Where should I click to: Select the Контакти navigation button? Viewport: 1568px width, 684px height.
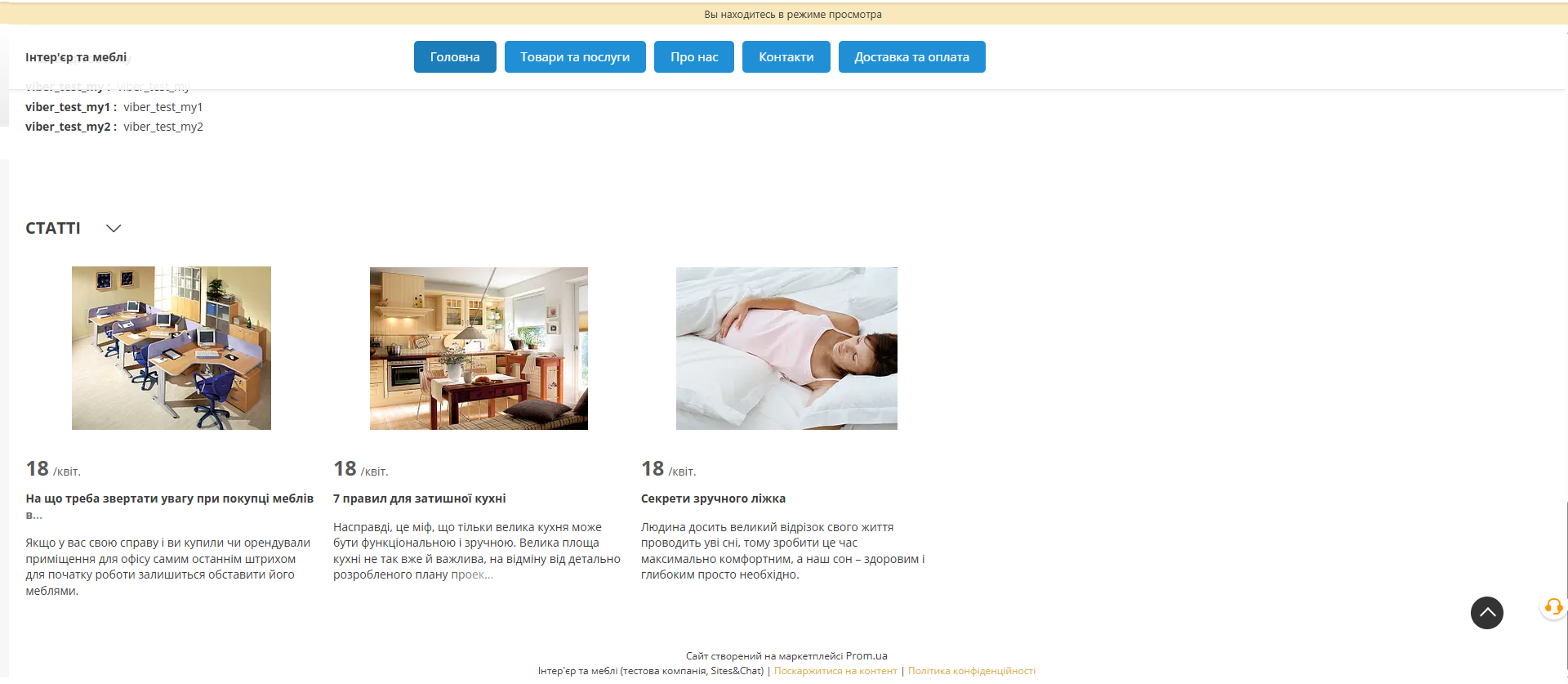coord(786,57)
